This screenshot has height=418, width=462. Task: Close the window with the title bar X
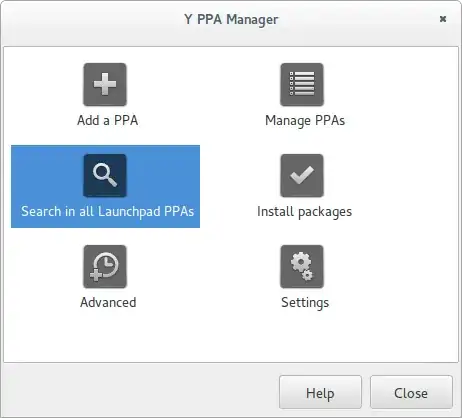(443, 19)
